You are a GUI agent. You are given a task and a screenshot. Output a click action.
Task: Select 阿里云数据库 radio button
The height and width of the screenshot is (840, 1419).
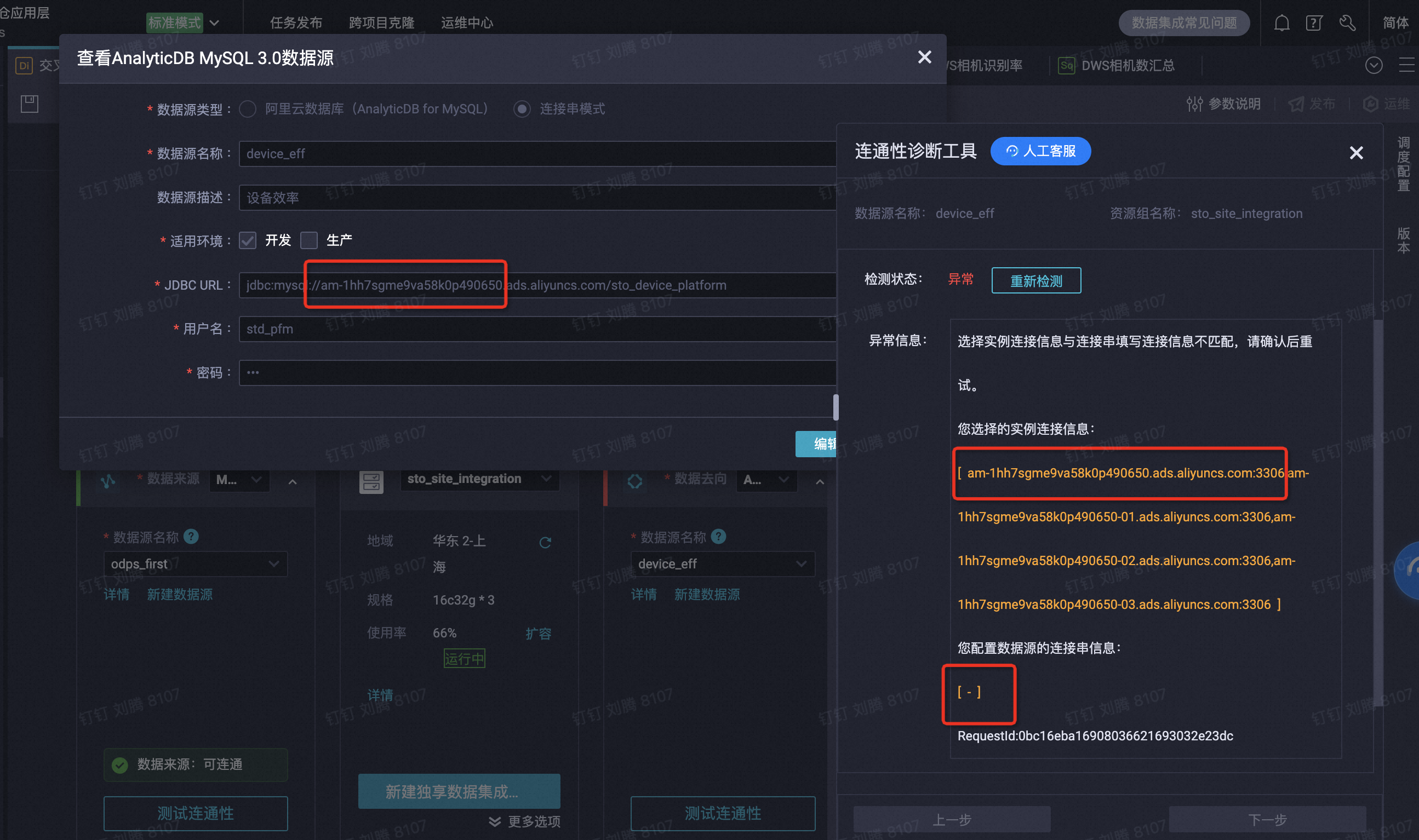click(248, 108)
